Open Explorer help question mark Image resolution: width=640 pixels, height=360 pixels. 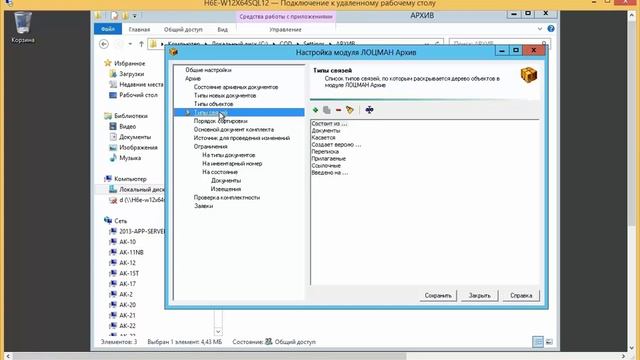click(551, 29)
